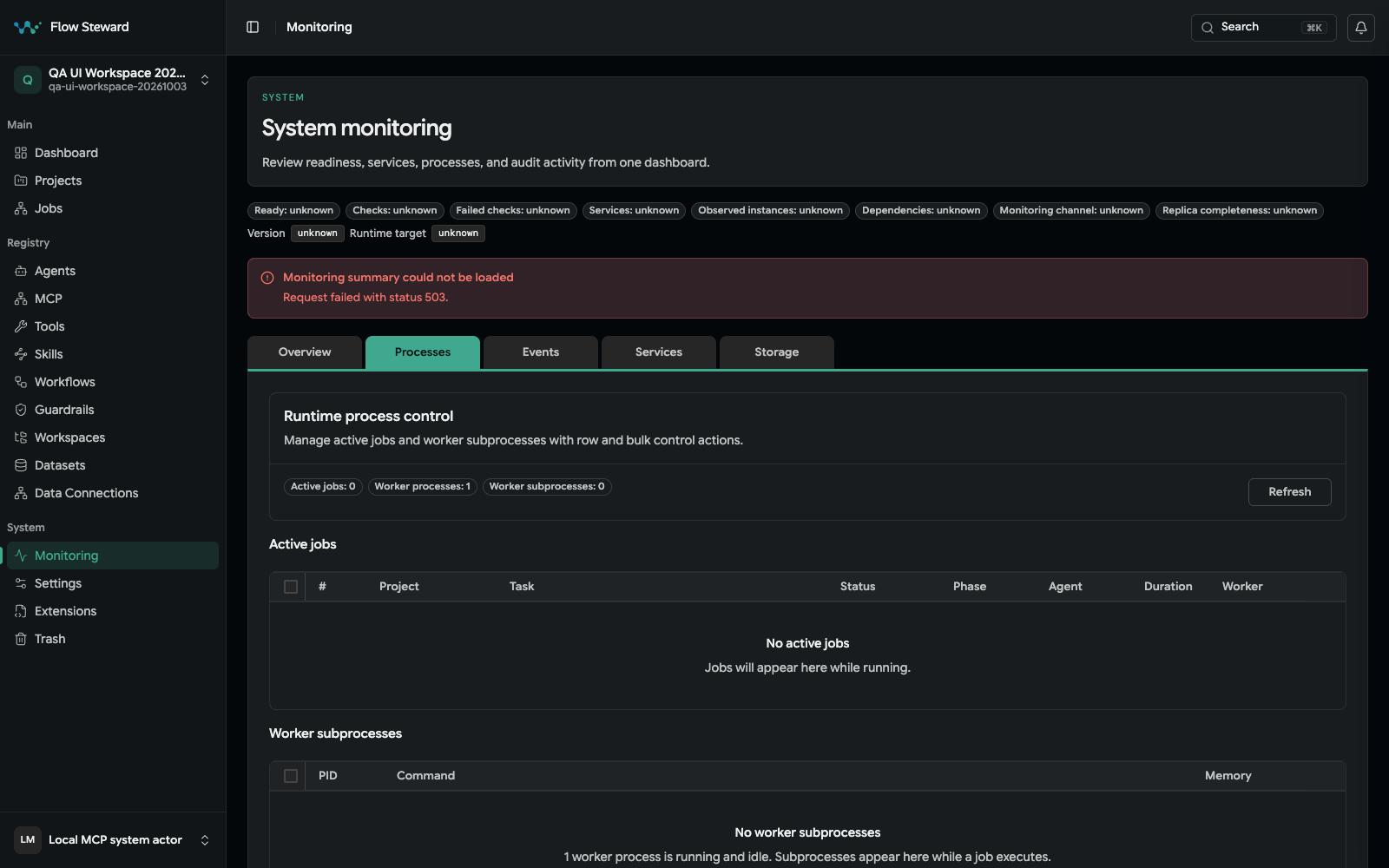Click the Projects folder icon
Screen dimensions: 1389x868
(21, 181)
